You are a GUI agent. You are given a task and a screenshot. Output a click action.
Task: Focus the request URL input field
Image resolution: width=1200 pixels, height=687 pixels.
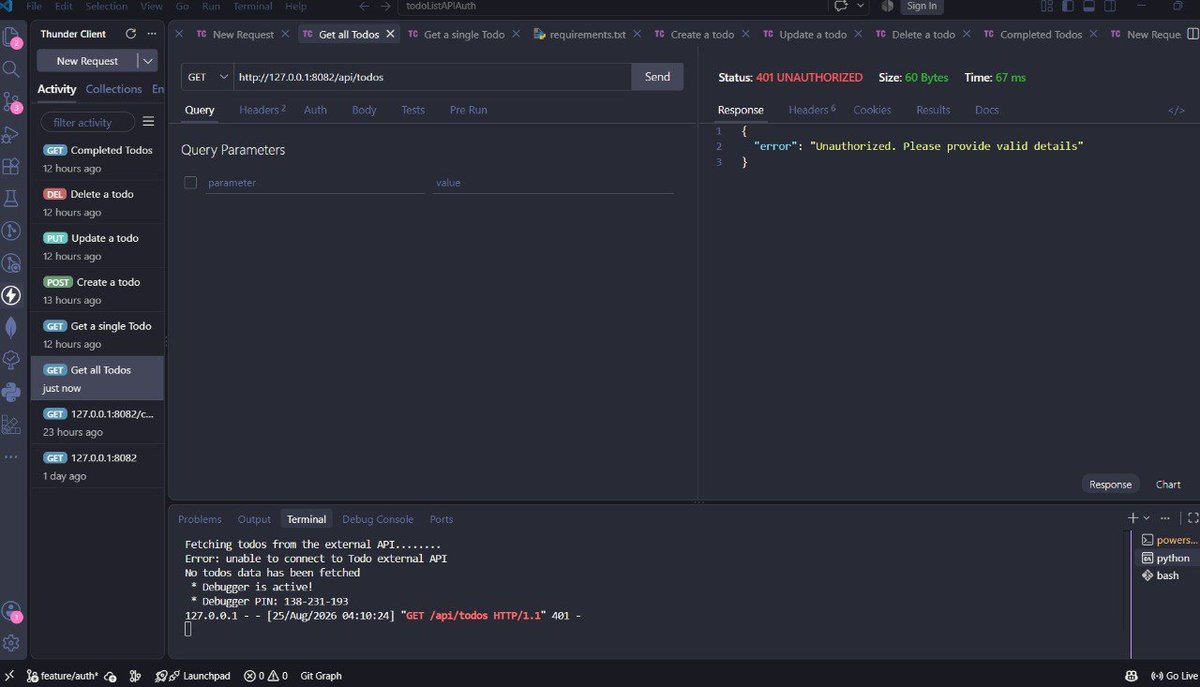click(x=432, y=77)
